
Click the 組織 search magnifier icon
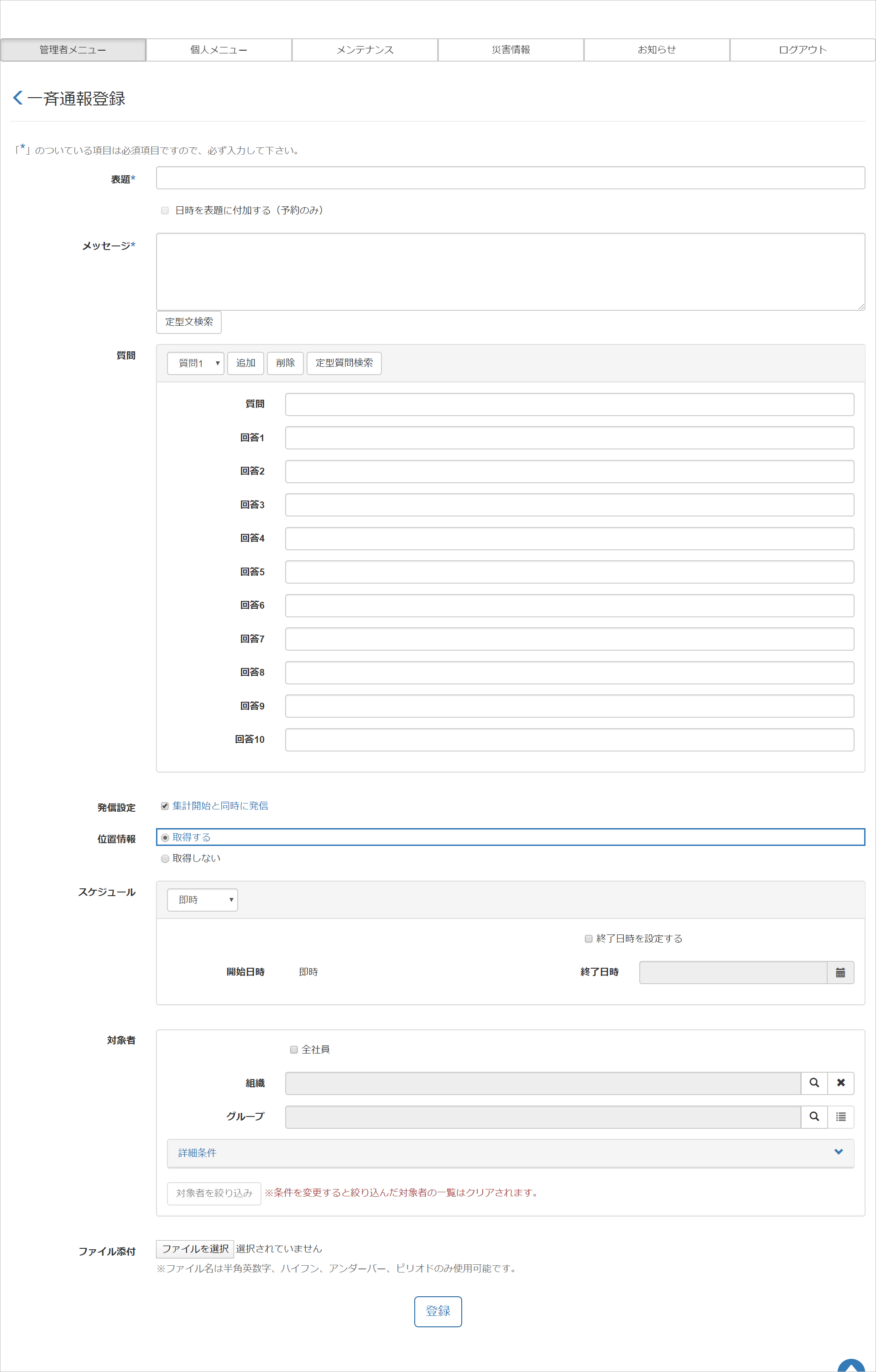coord(814,1083)
